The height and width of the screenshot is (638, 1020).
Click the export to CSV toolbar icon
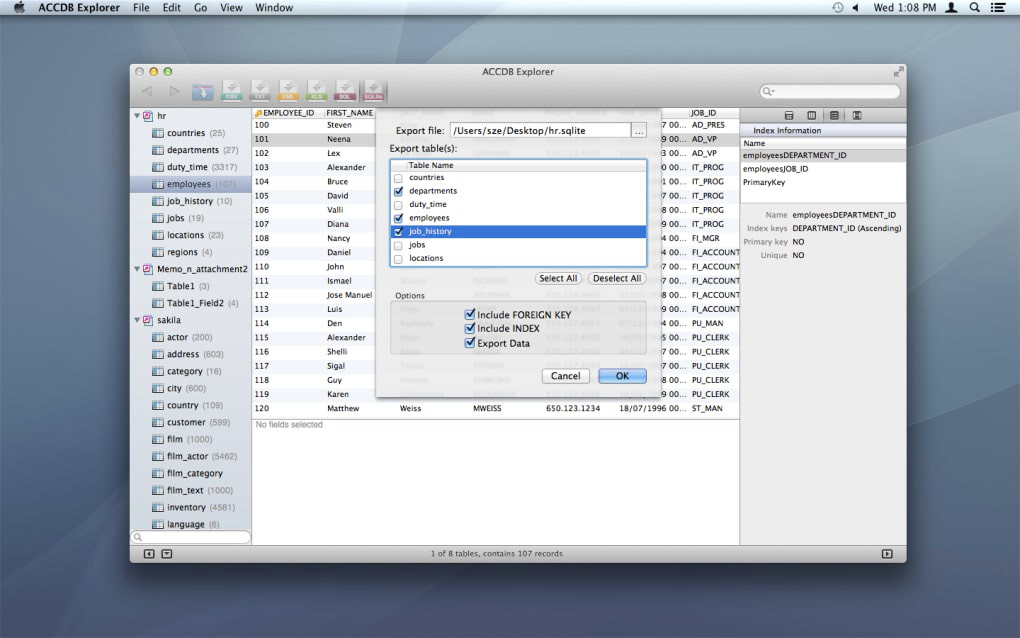click(x=232, y=91)
